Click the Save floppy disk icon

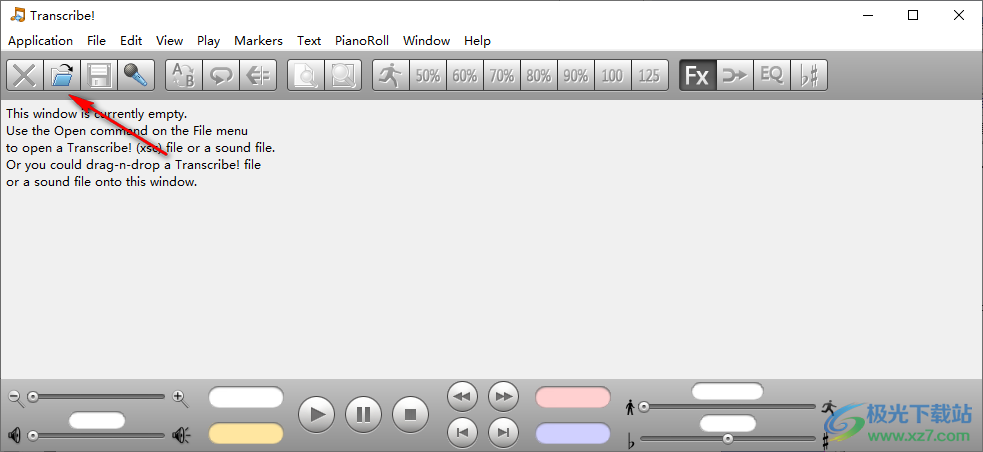pyautogui.click(x=99, y=76)
